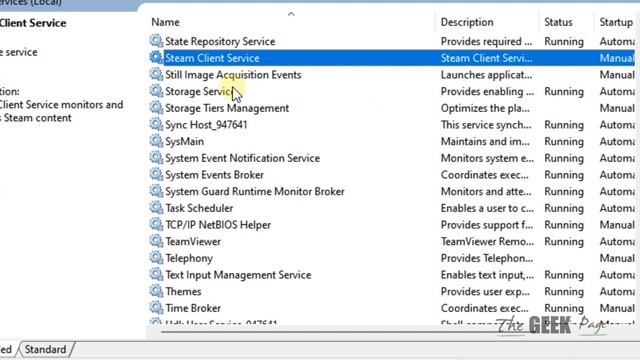The image size is (640, 360).
Task: Select System Event Notification Service
Action: (x=242, y=158)
